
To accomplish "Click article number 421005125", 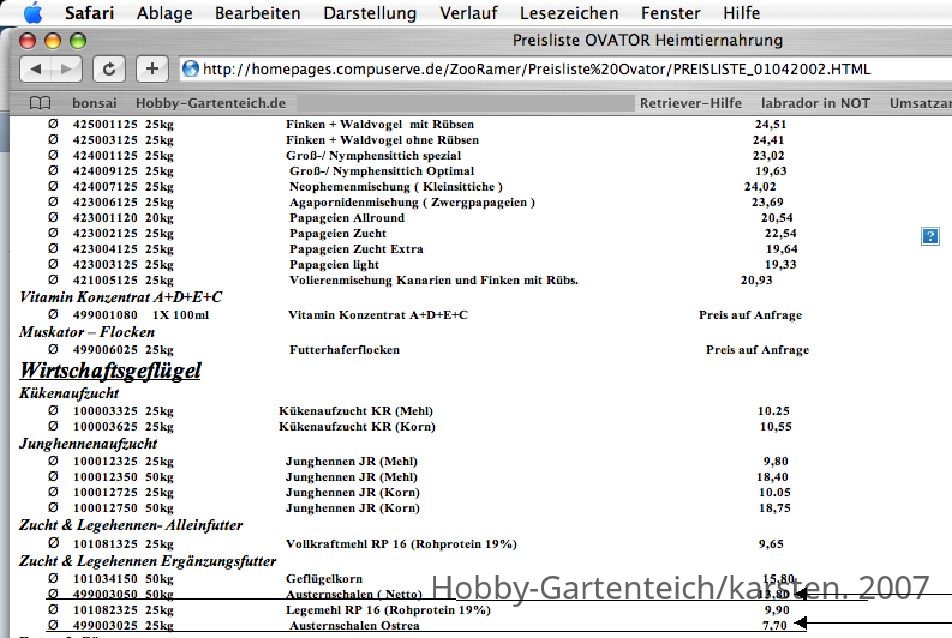I will [x=105, y=280].
